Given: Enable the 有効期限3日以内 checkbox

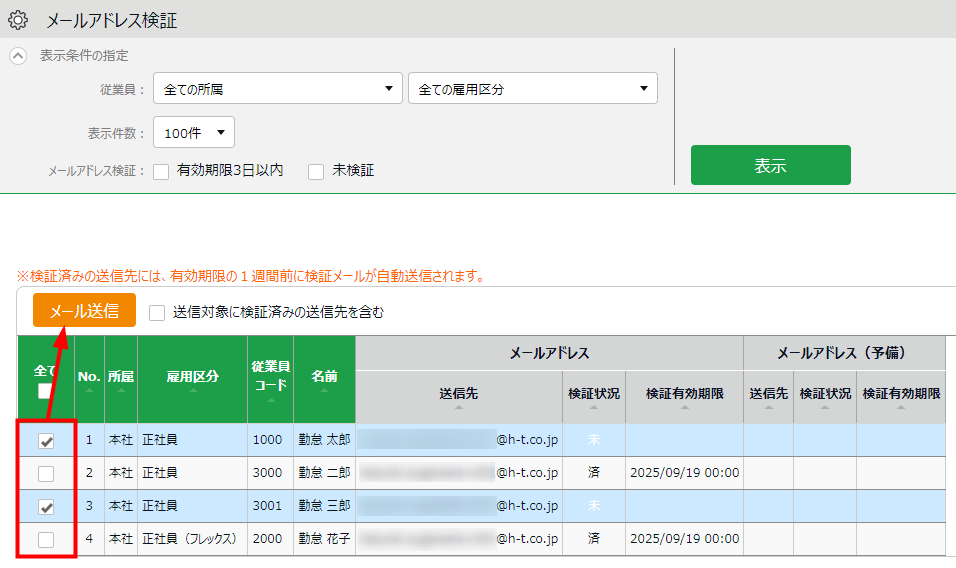Looking at the screenshot, I should pyautogui.click(x=161, y=172).
